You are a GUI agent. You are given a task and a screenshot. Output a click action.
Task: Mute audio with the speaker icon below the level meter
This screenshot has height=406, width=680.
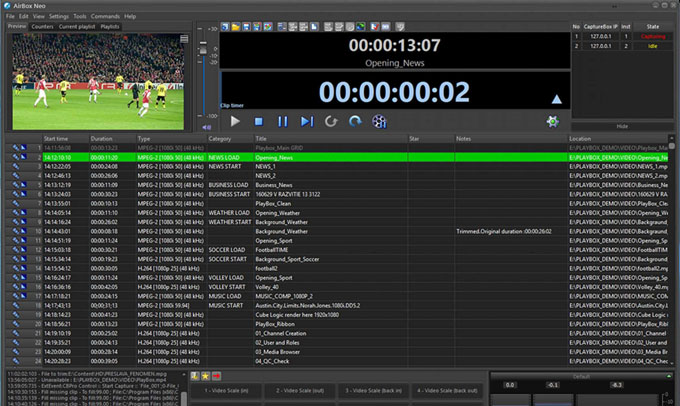(206, 127)
